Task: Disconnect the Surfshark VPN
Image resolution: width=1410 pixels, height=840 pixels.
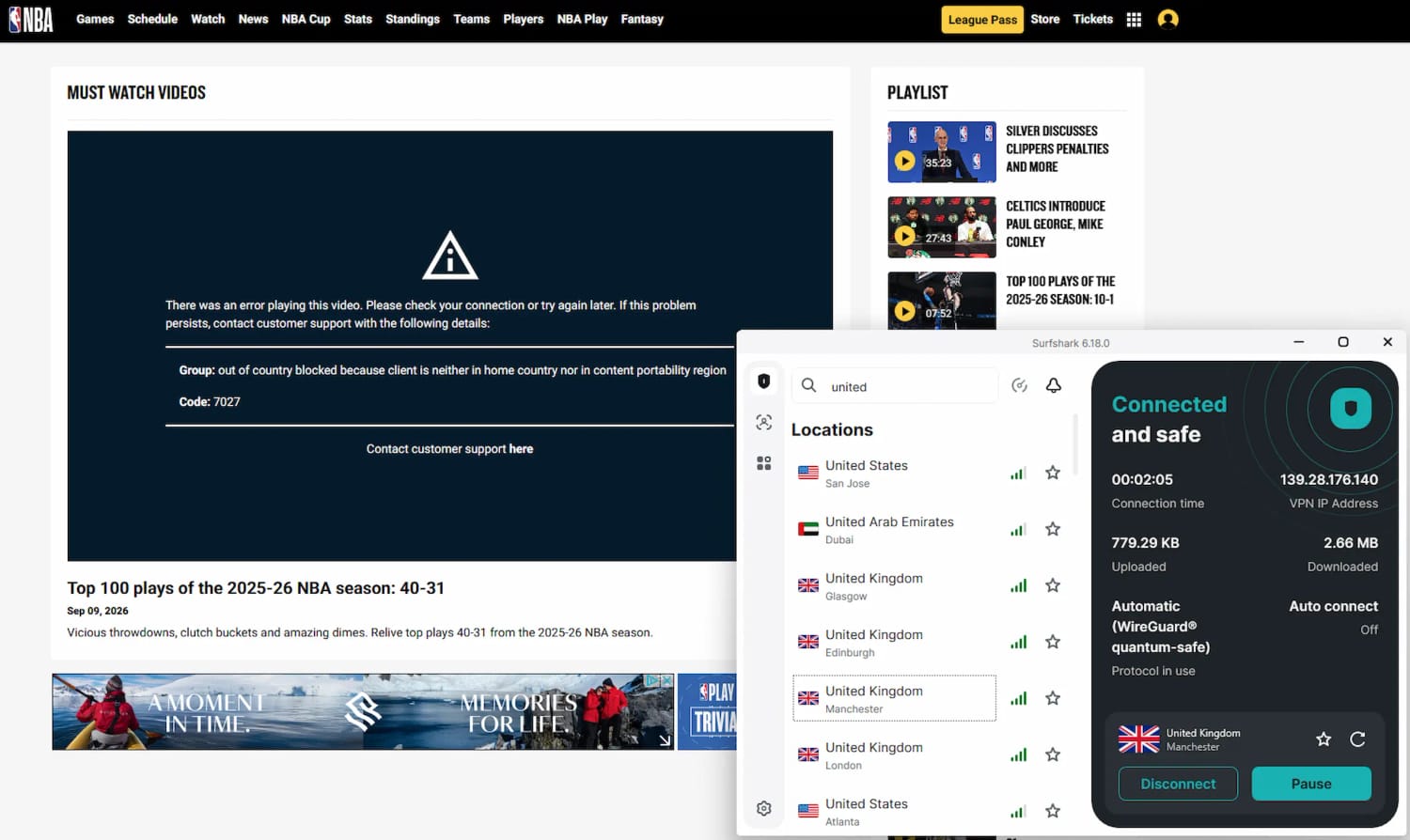Action: coord(1178,784)
